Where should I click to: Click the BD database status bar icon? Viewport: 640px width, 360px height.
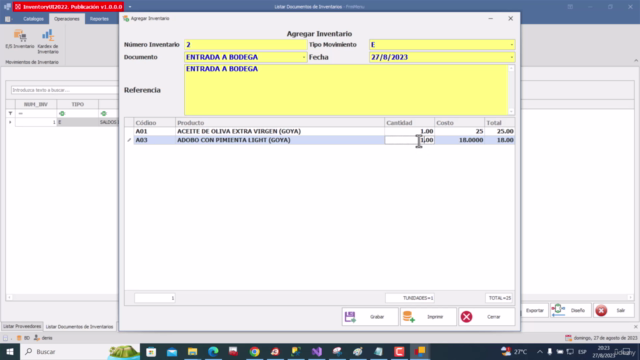pos(19,338)
